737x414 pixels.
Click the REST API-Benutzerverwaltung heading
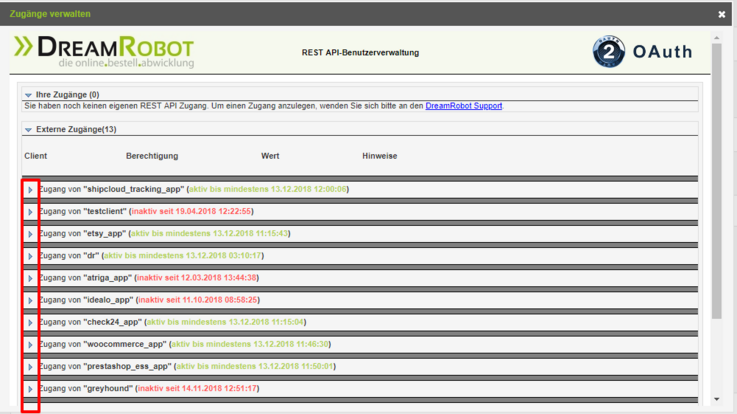pyautogui.click(x=361, y=53)
